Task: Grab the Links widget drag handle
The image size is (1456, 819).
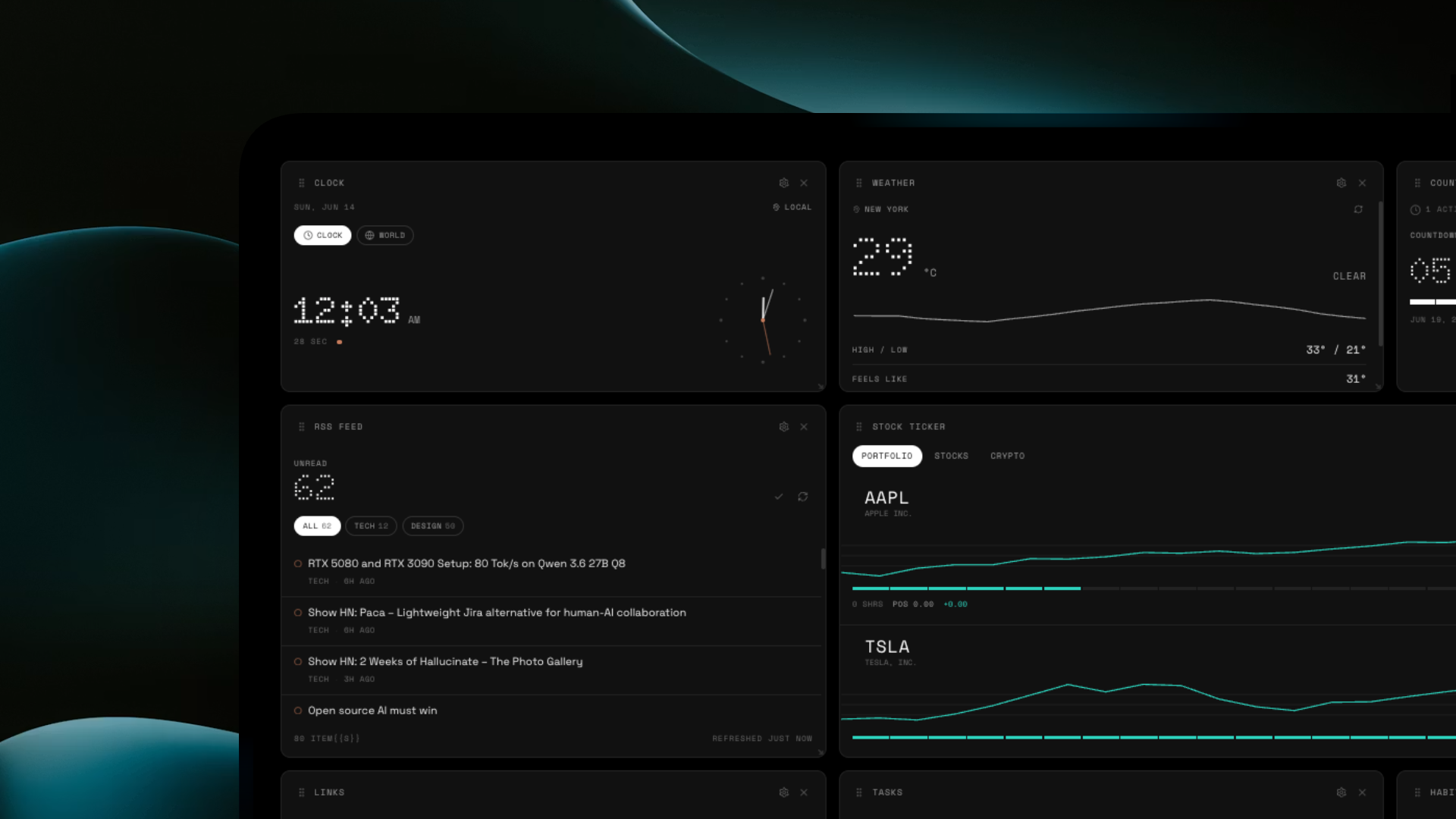Action: pyautogui.click(x=302, y=792)
